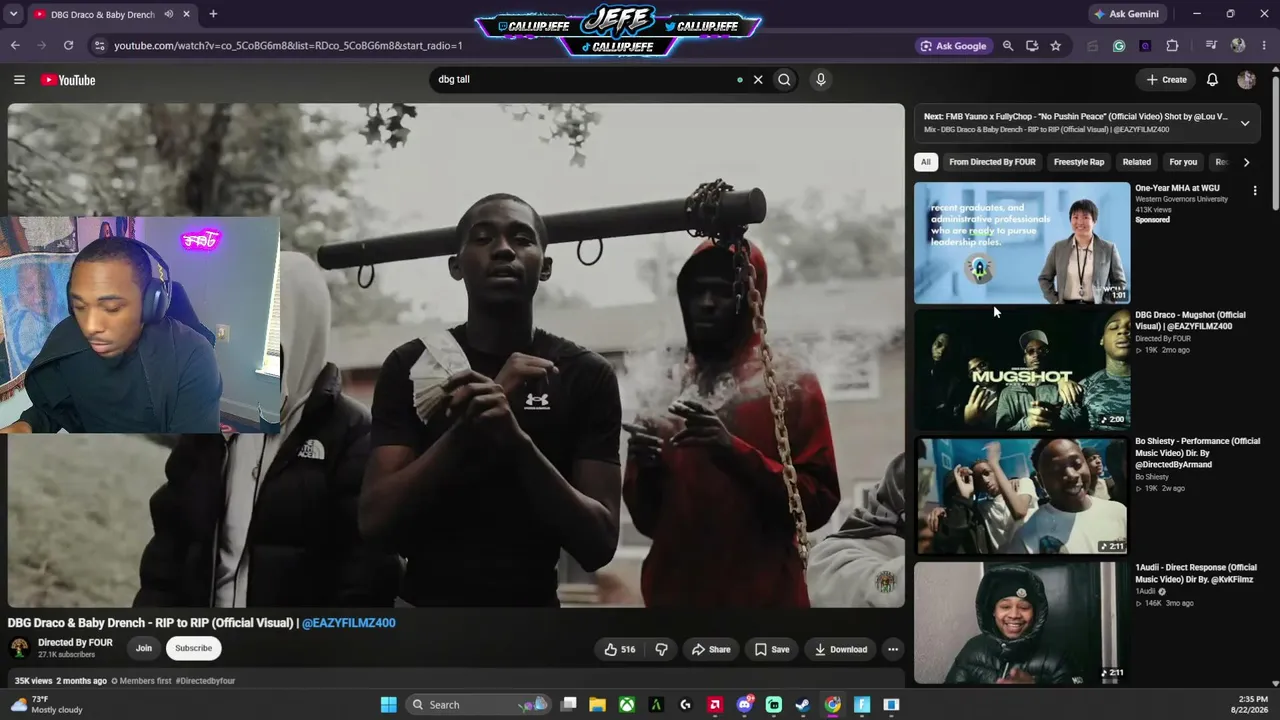Open the Directed By FOUR channel name
The width and height of the screenshot is (1280, 720).
[75, 643]
